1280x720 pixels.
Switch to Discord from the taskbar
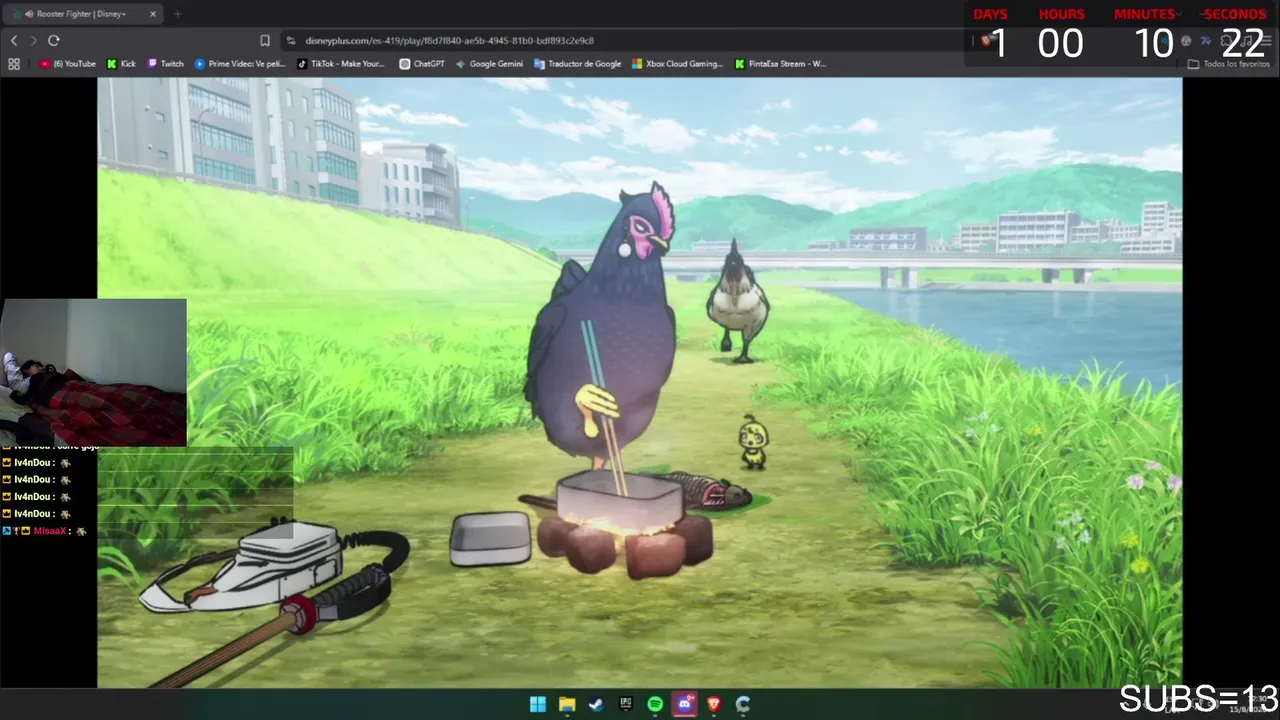point(684,704)
